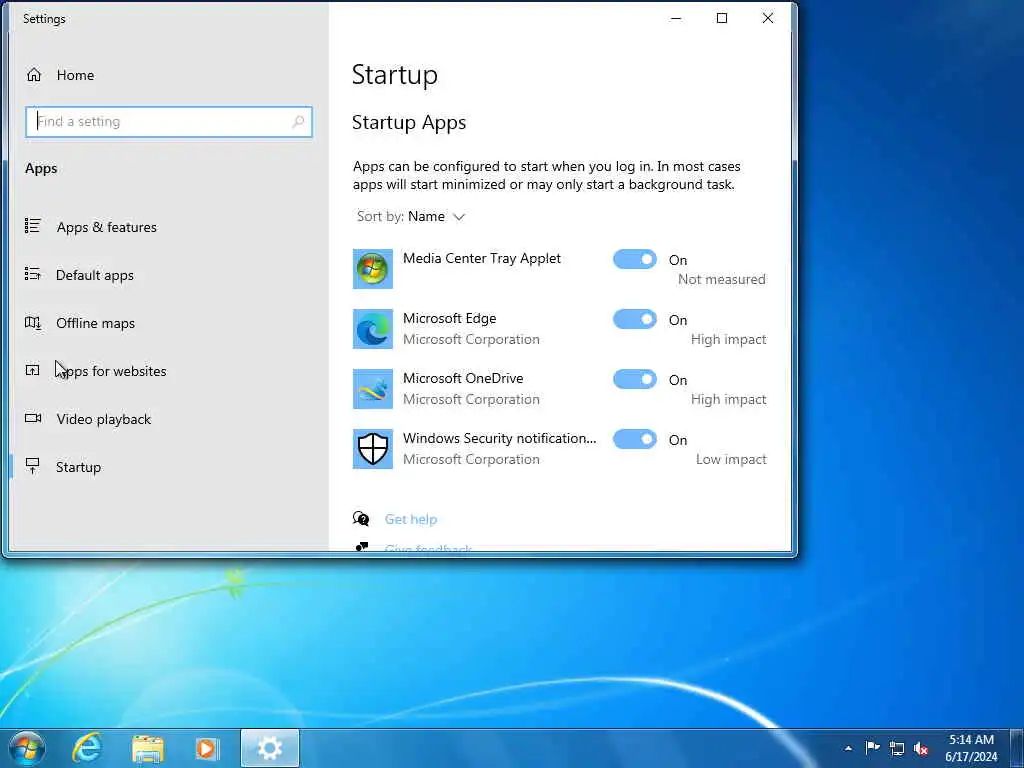Screen dimensions: 1024x768
Task: Click the Home house icon
Action: pyautogui.click(x=34, y=75)
